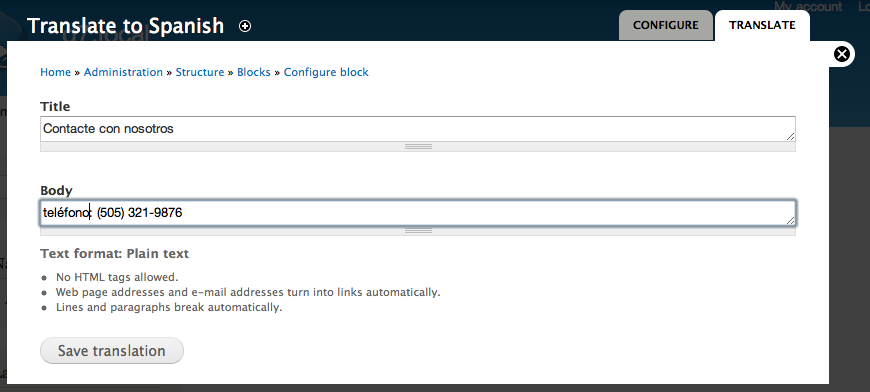Click the partially visible Log out link
The image size is (870, 392).
[864, 6]
